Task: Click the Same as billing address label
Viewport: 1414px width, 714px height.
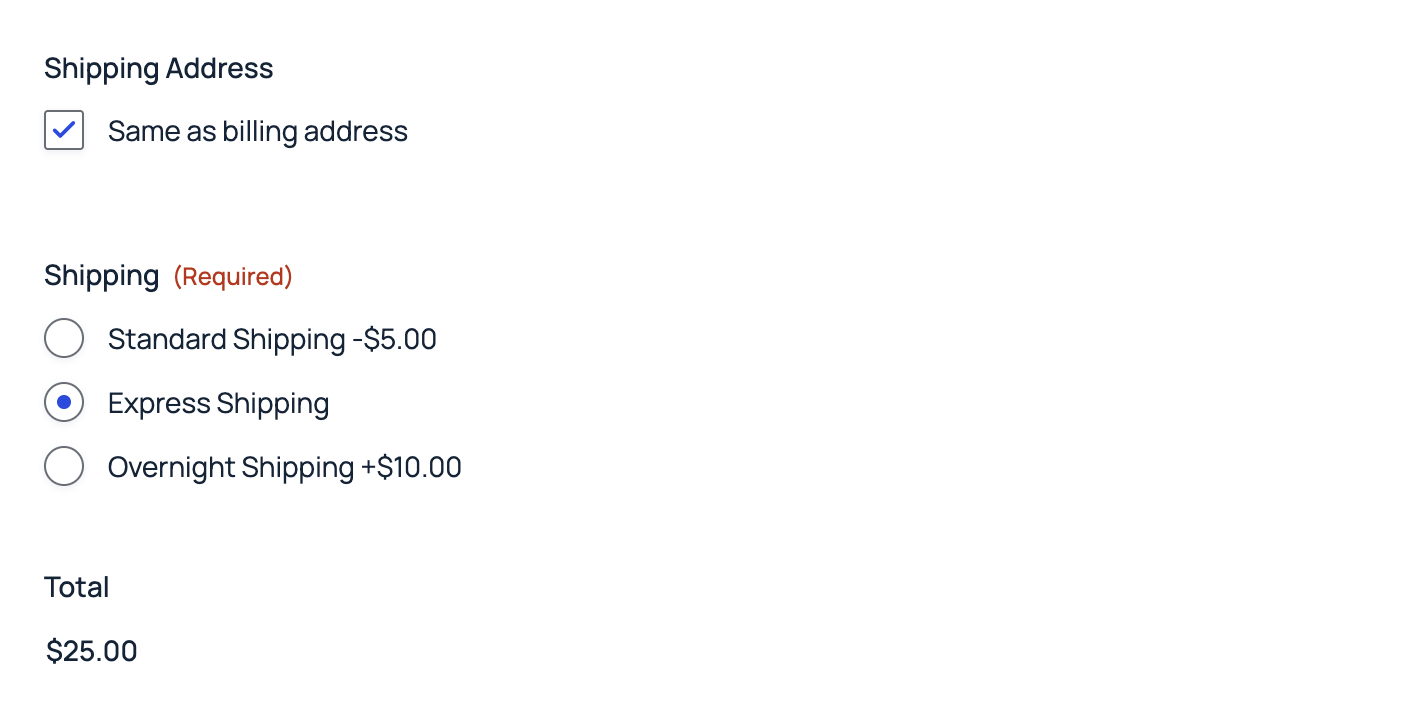Action: [x=257, y=132]
